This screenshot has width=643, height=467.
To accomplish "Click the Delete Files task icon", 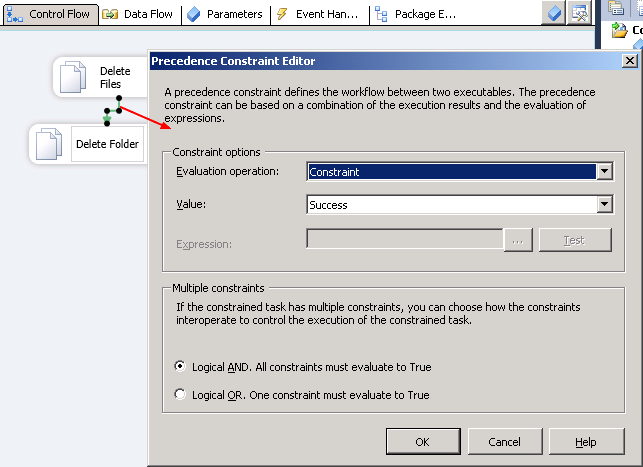I will [71, 77].
